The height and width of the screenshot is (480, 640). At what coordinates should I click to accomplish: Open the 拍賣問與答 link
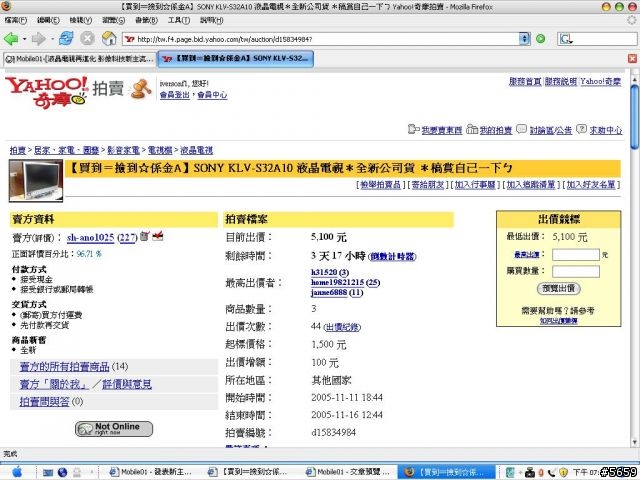pos(44,402)
